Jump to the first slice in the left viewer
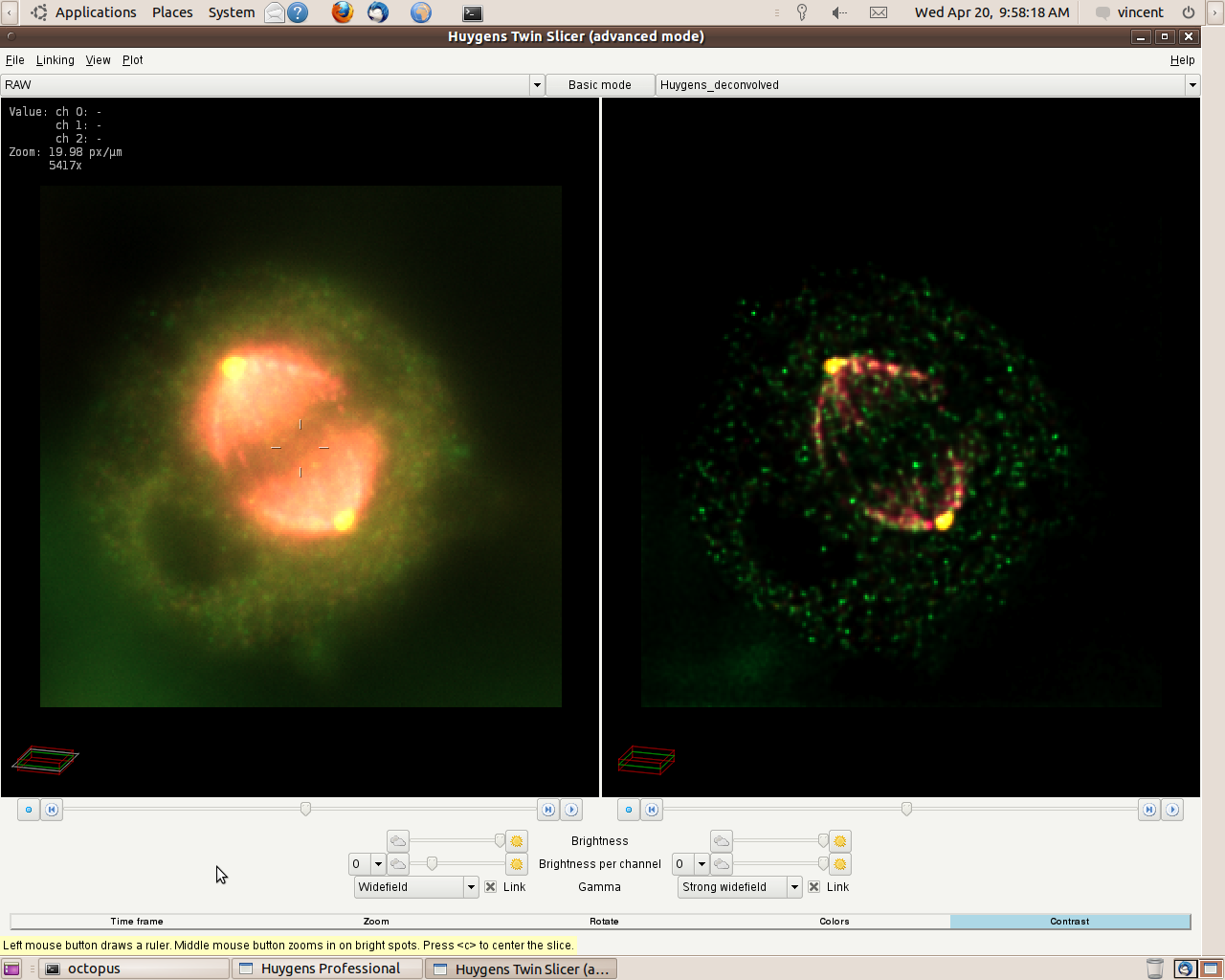1225x980 pixels. [x=52, y=810]
